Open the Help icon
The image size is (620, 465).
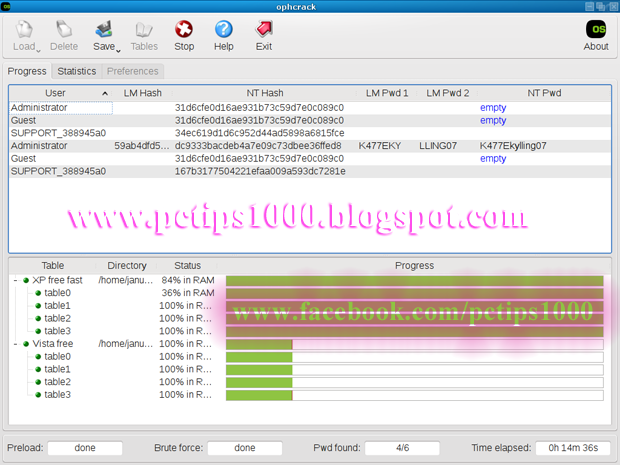point(224,30)
